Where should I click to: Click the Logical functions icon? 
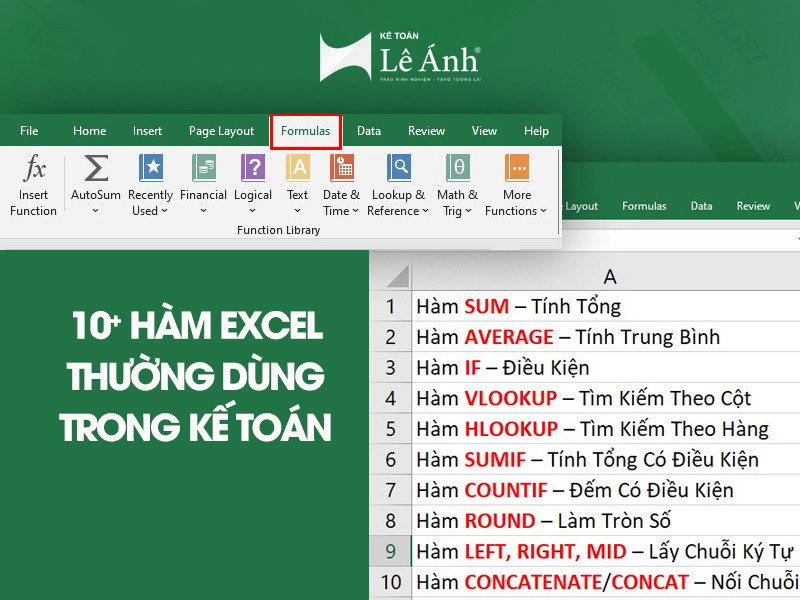point(253,168)
